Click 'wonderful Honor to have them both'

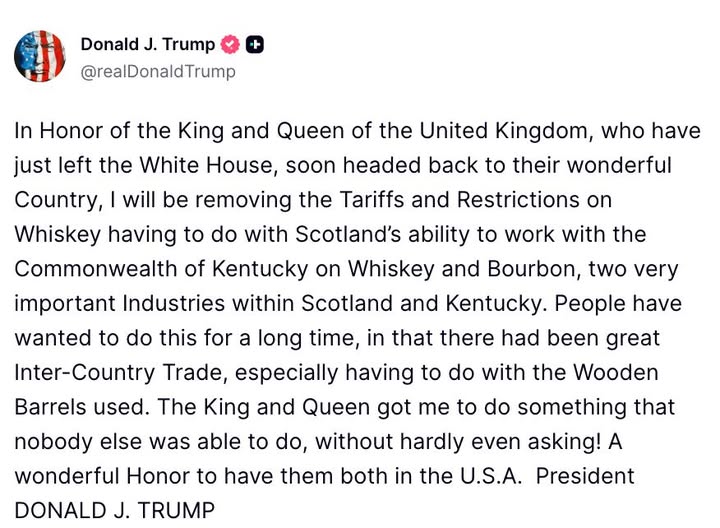[x=165, y=476]
